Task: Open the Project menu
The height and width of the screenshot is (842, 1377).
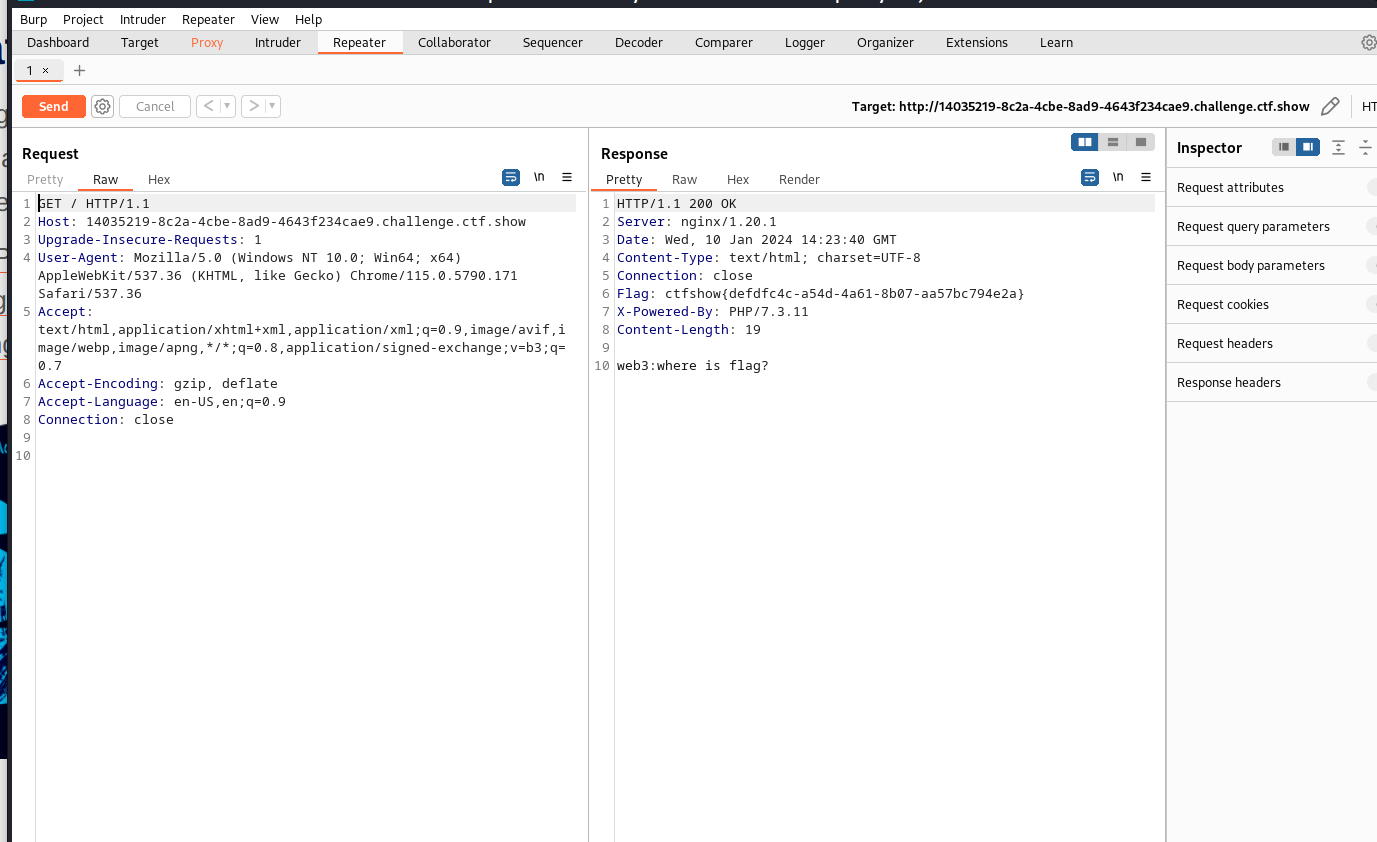Action: [83, 19]
